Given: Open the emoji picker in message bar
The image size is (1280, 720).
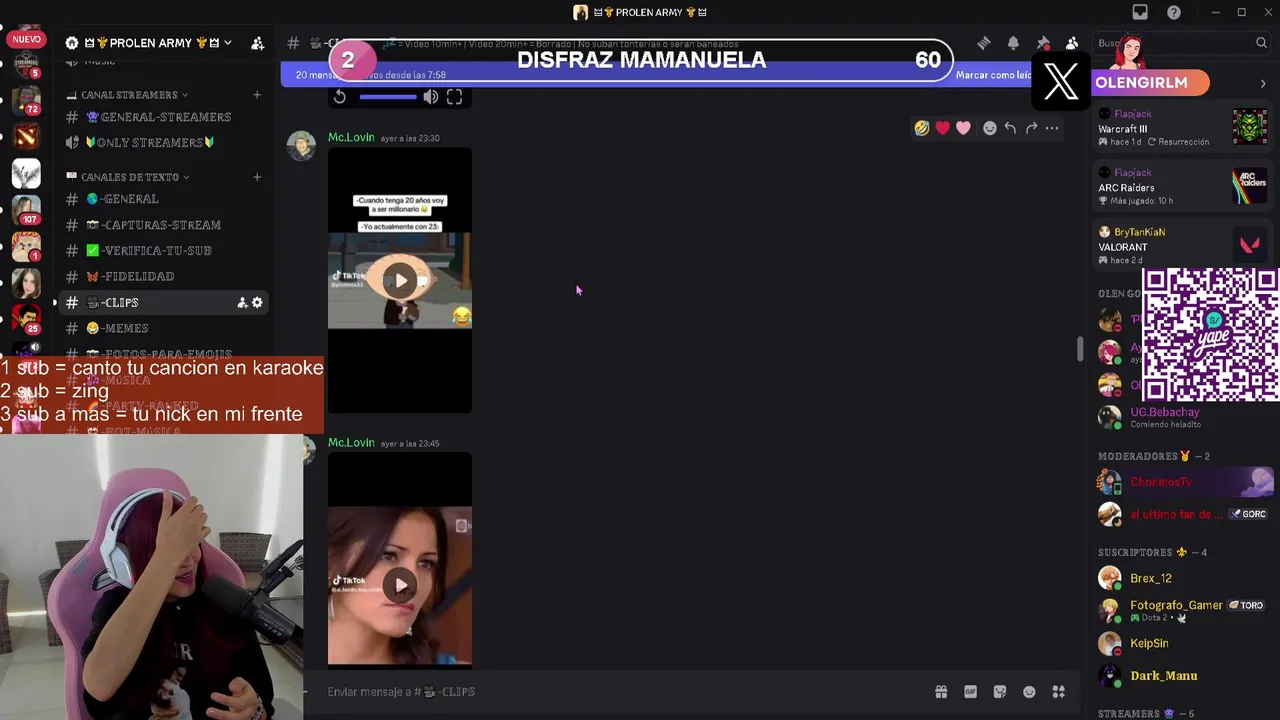Looking at the screenshot, I should tap(1029, 692).
